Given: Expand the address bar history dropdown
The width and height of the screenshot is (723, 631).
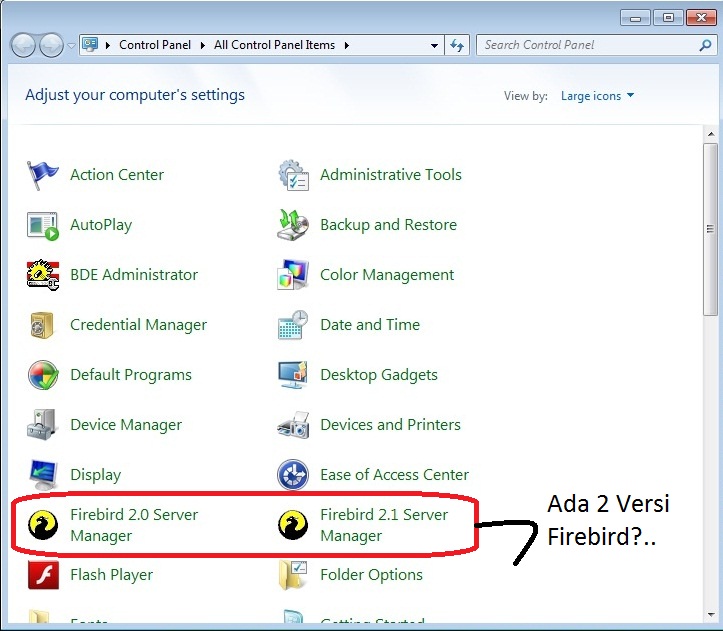Looking at the screenshot, I should point(434,46).
